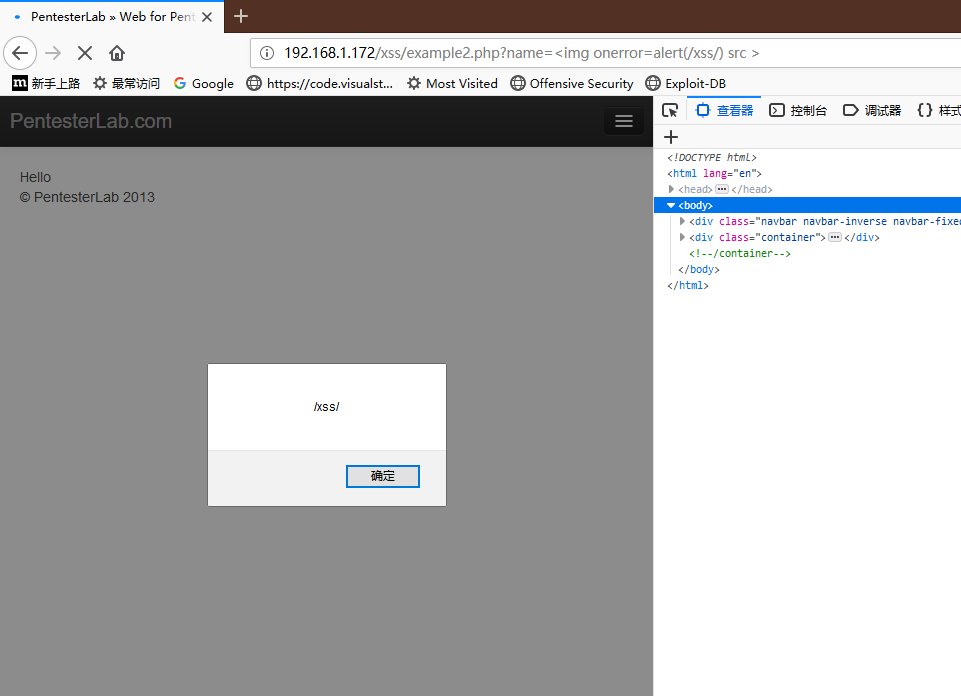Collapse the body element in the inspector
Viewport: 961px width, 696px height.
[670, 205]
